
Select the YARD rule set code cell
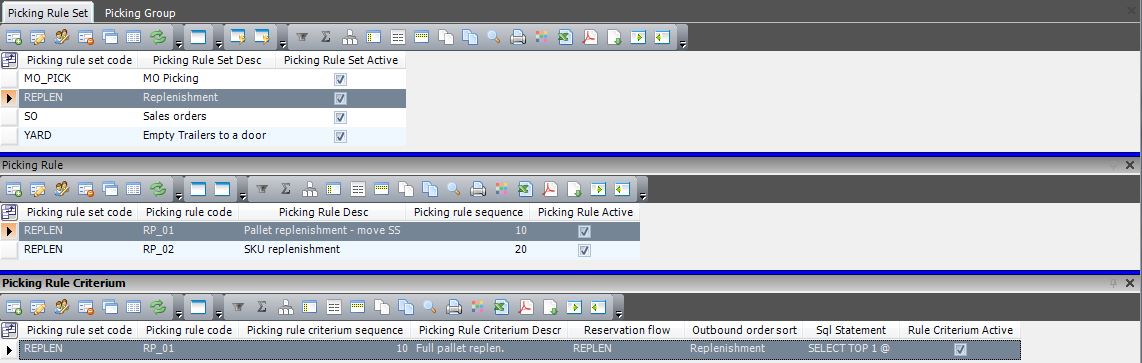78,136
